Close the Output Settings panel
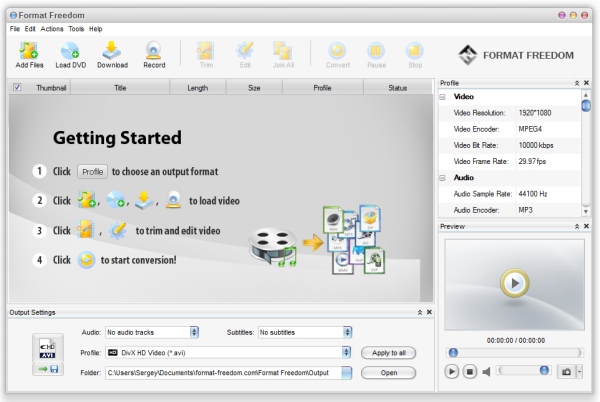600x402 pixels. 429,312
